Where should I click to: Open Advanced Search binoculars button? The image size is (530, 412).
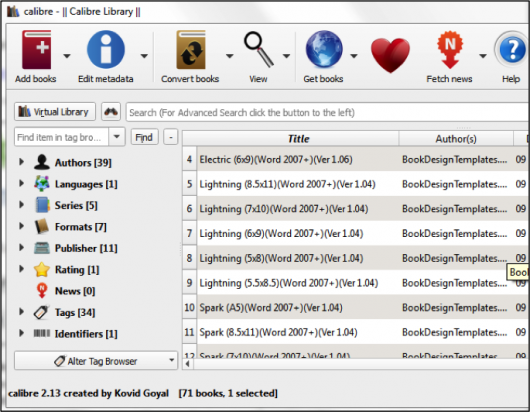(111, 112)
